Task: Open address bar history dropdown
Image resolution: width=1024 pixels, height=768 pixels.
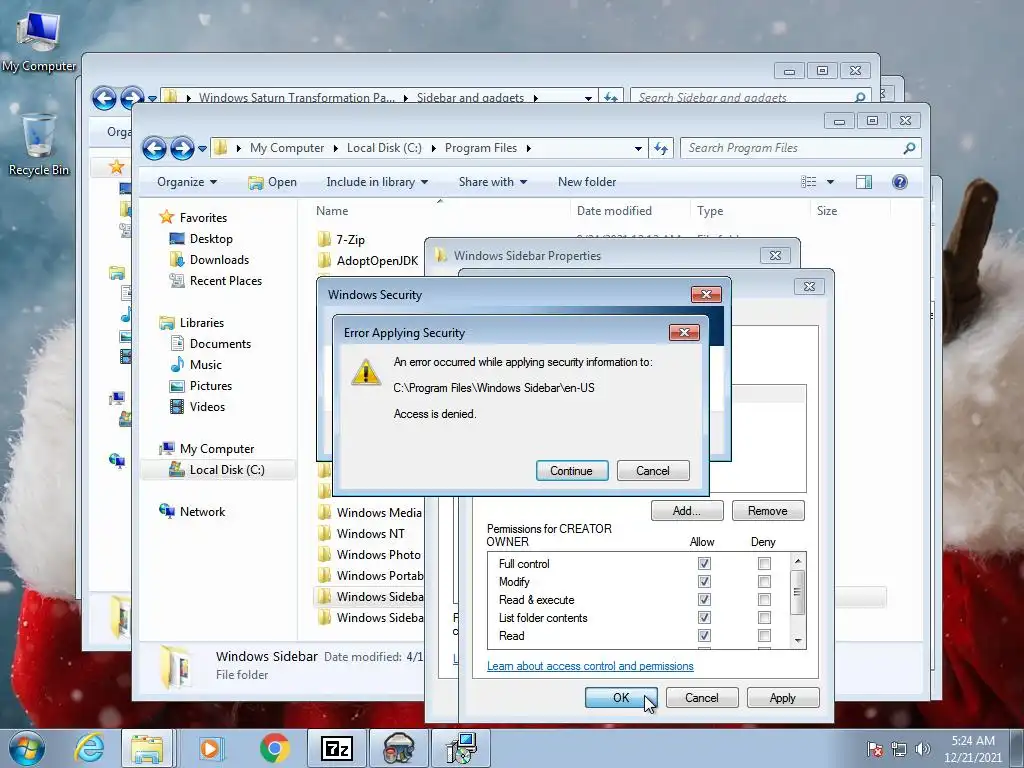Action: pos(638,149)
